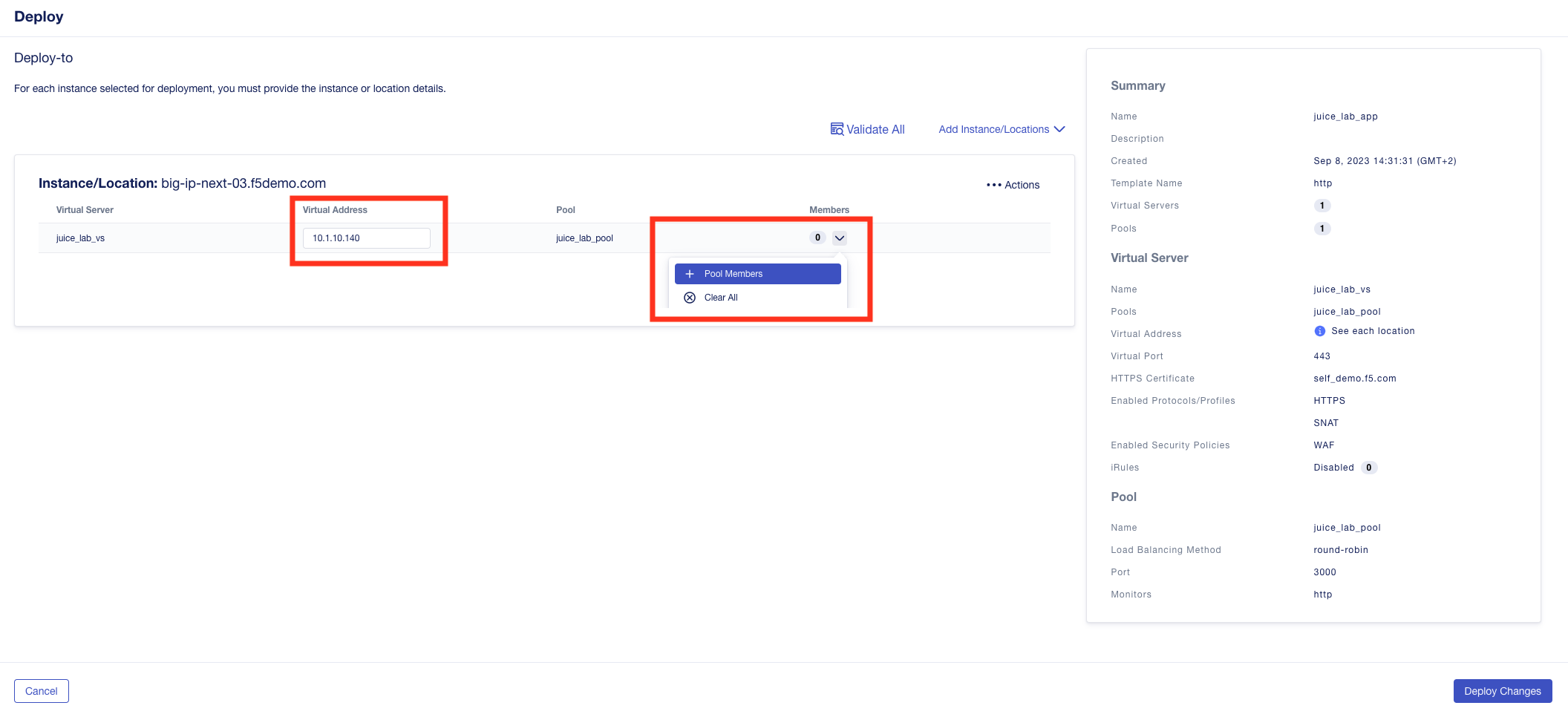
Task: Click the info icon beside See each location
Action: pos(1319,331)
